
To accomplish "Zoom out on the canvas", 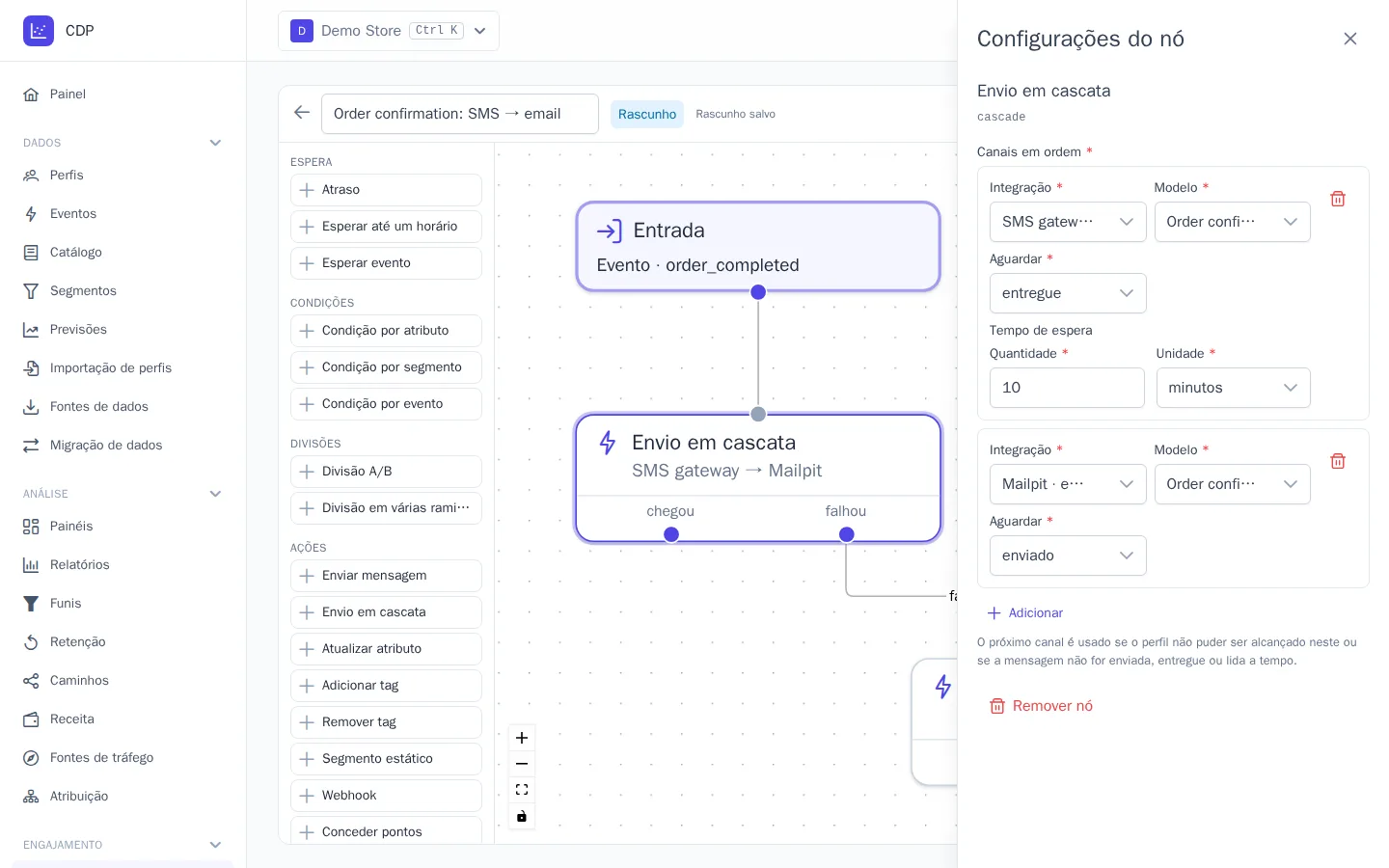I will coord(522,764).
